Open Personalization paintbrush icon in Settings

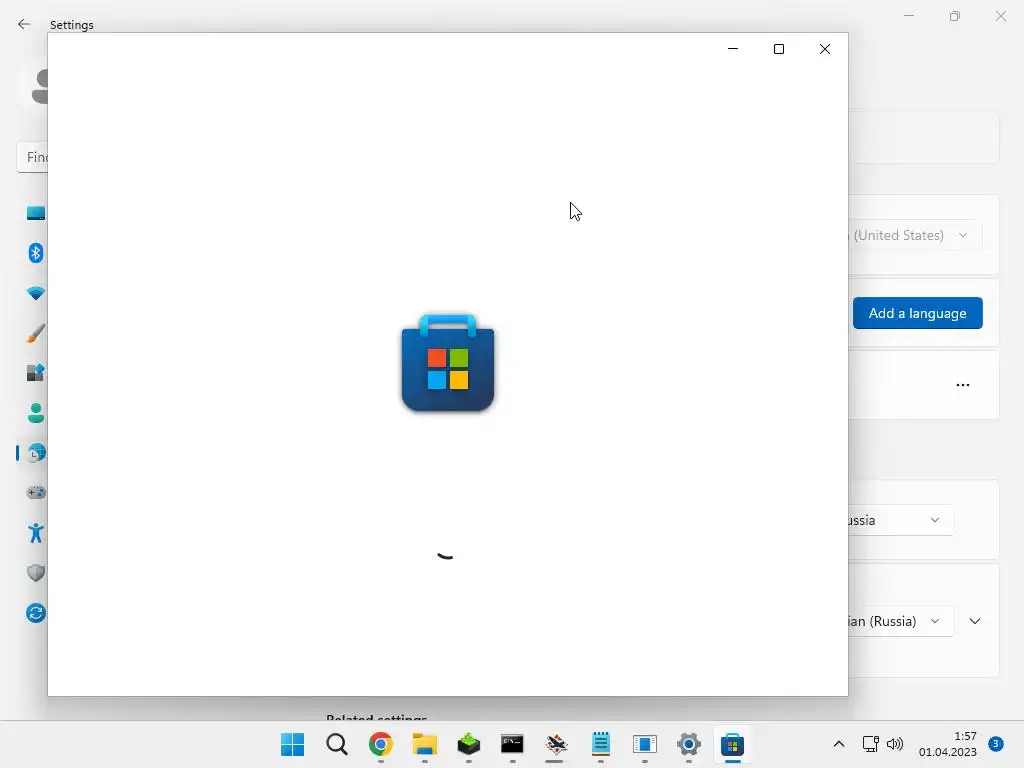[36, 333]
